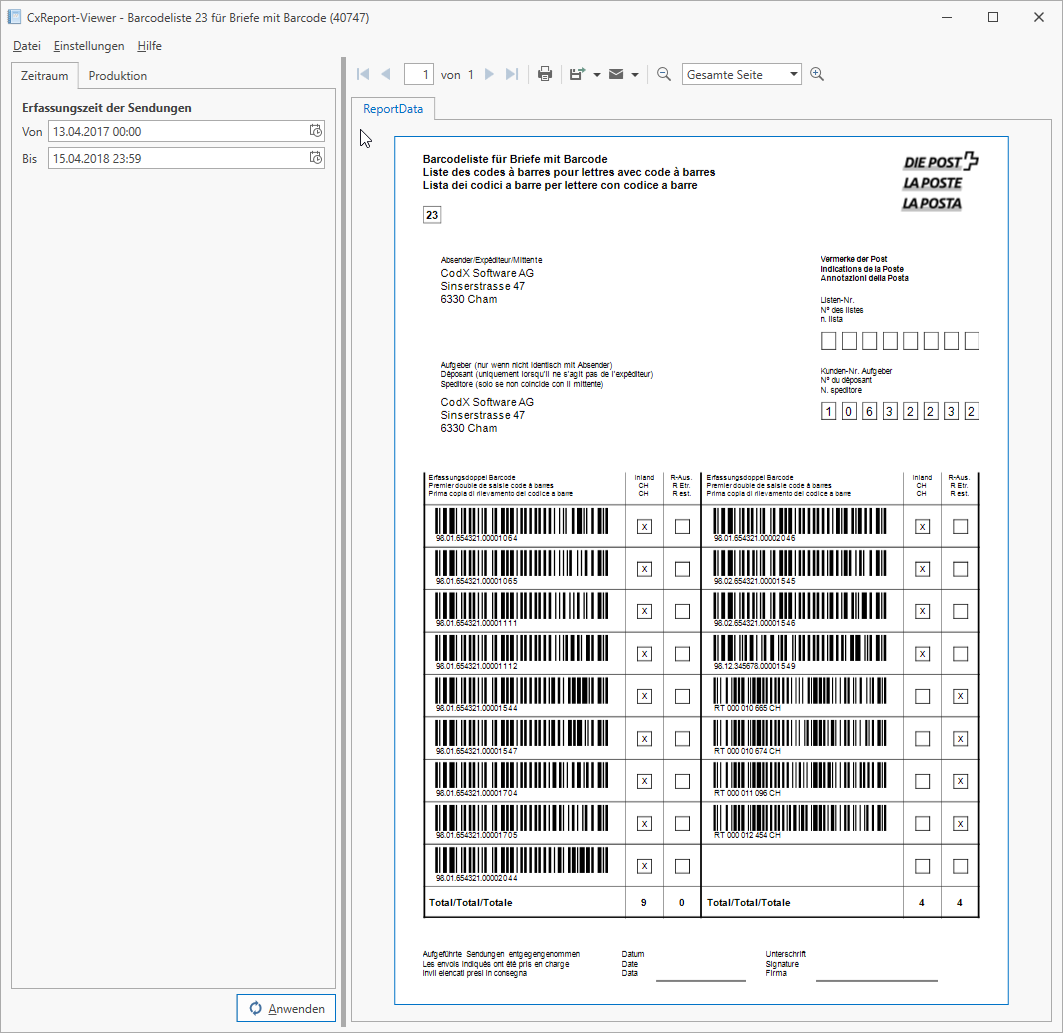Click R-Aus. checkbox for RT 000 012 454 CH
Screen dimensions: 1063x1033
[x=961, y=824]
